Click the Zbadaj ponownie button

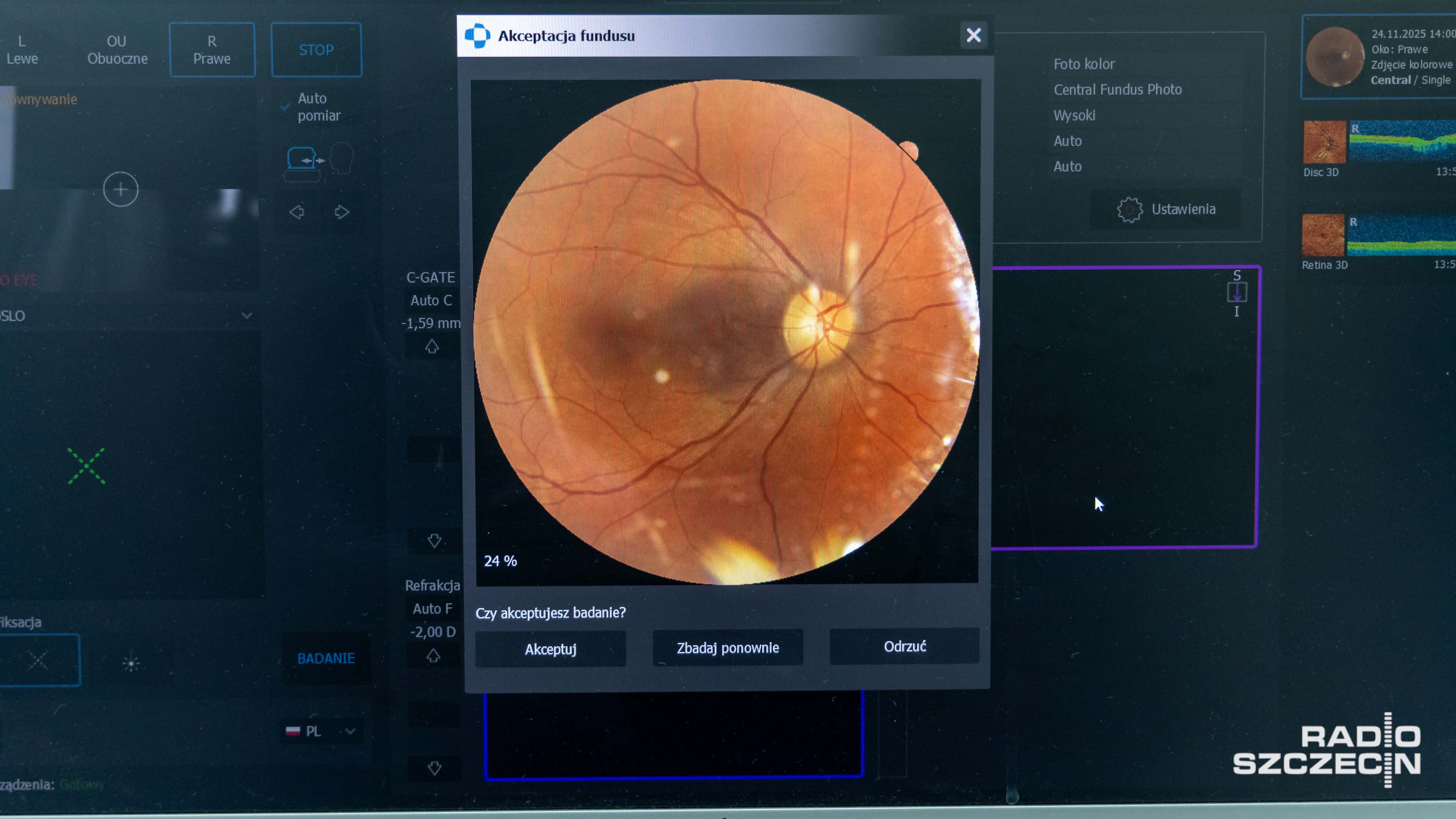[x=728, y=648]
